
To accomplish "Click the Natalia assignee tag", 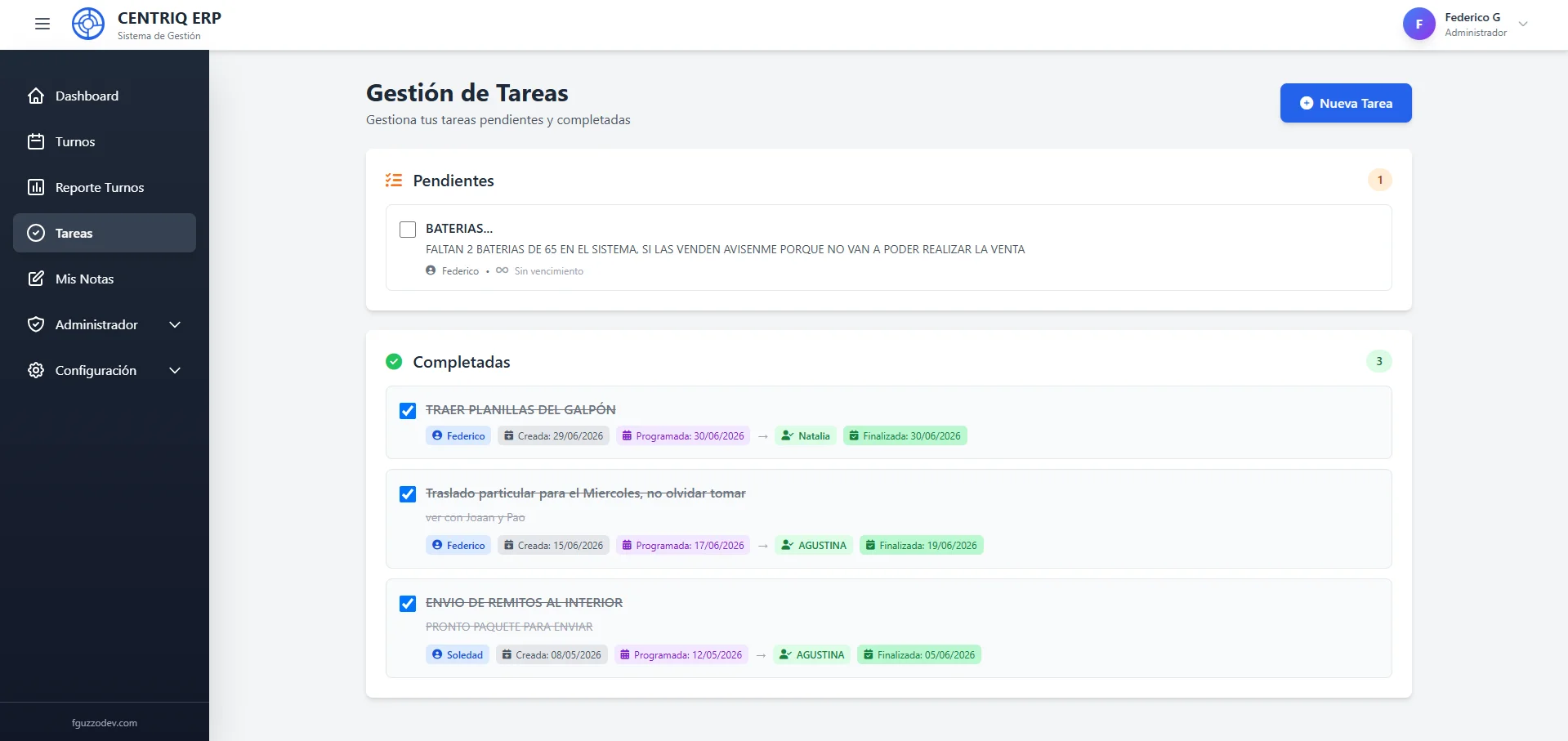I will point(806,435).
